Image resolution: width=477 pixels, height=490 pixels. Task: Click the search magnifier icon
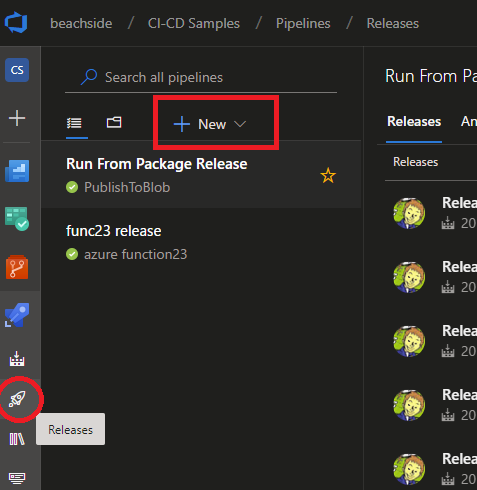tap(89, 77)
